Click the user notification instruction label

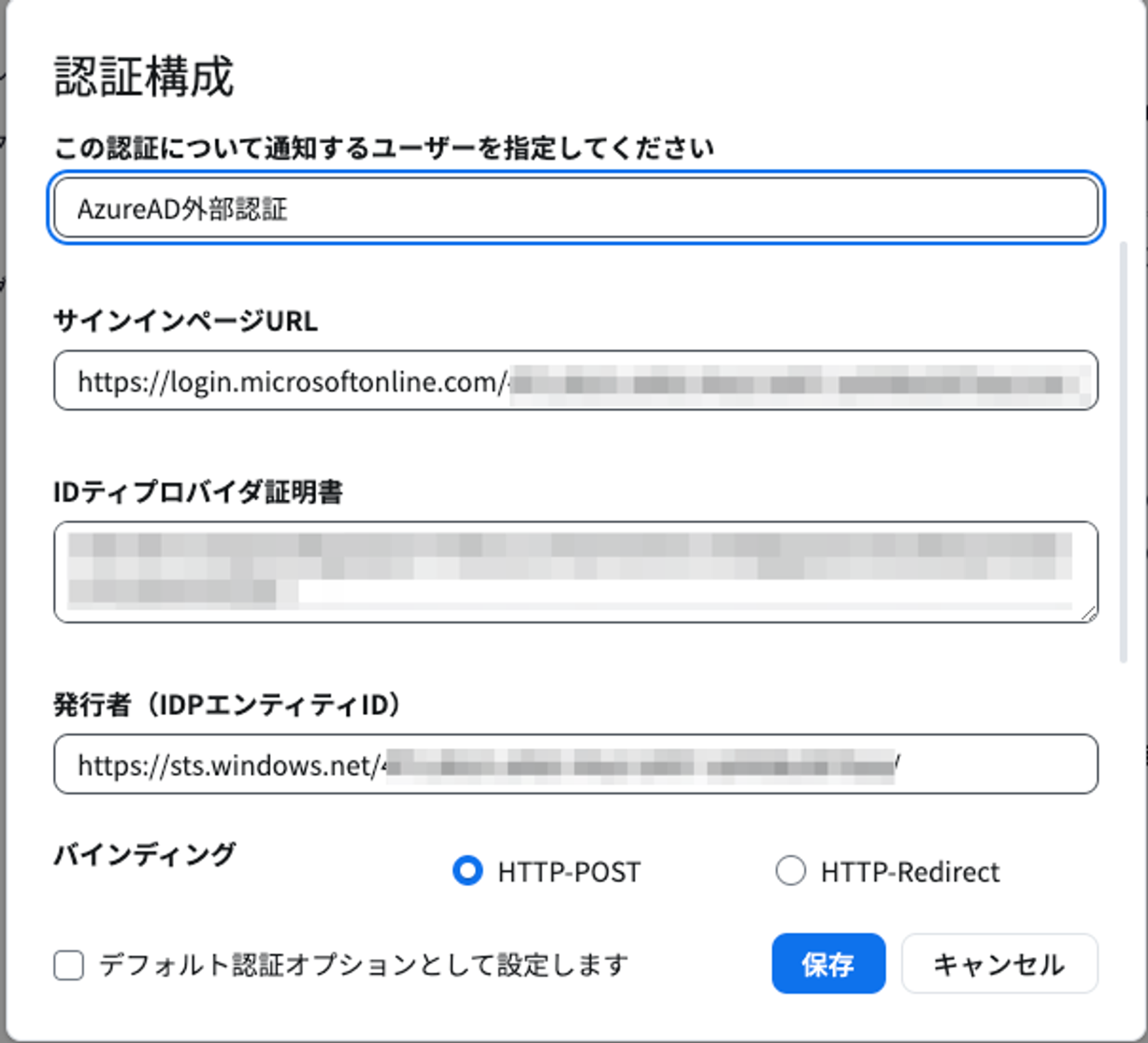point(383,146)
